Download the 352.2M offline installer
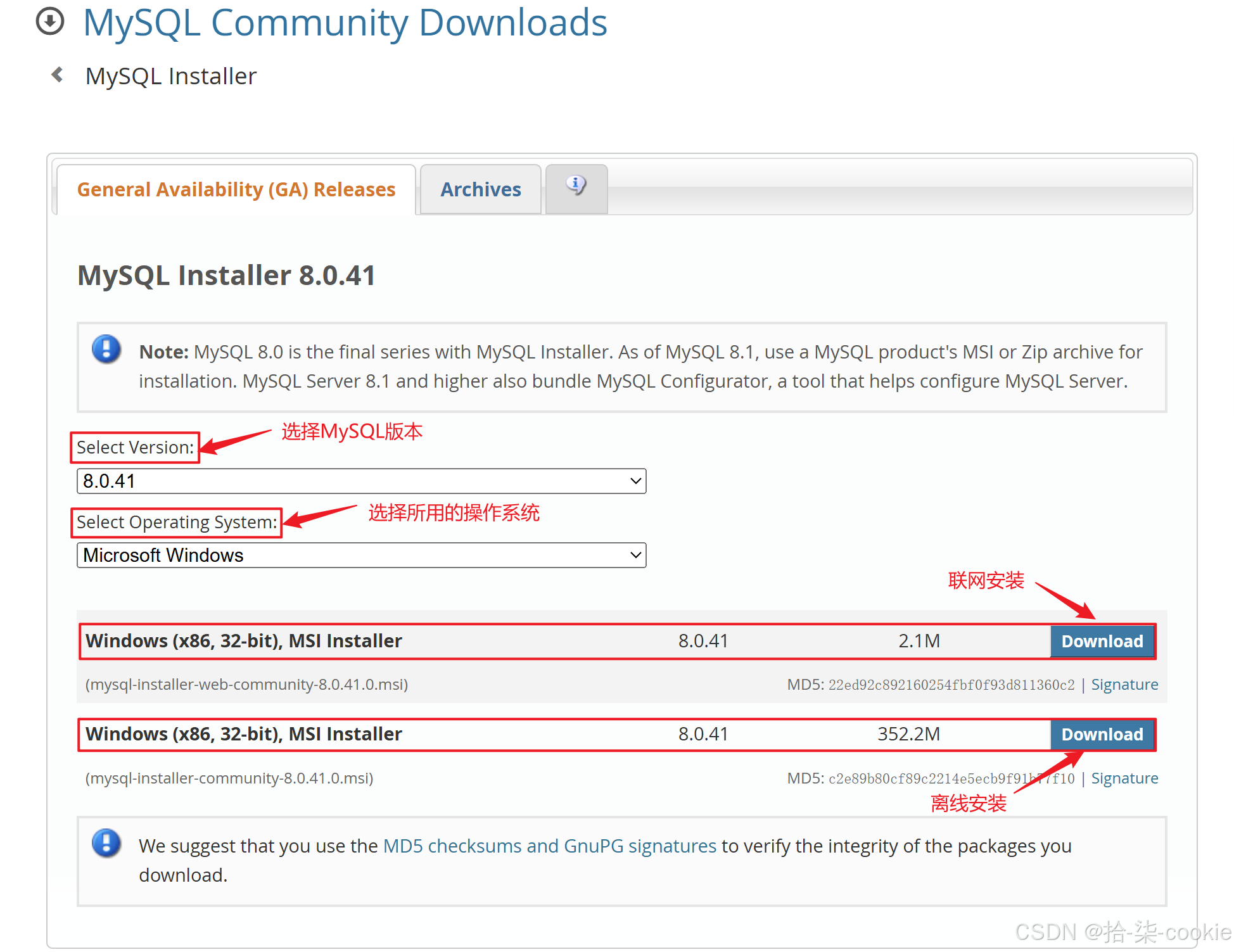This screenshot has width=1234, height=952. (1102, 734)
